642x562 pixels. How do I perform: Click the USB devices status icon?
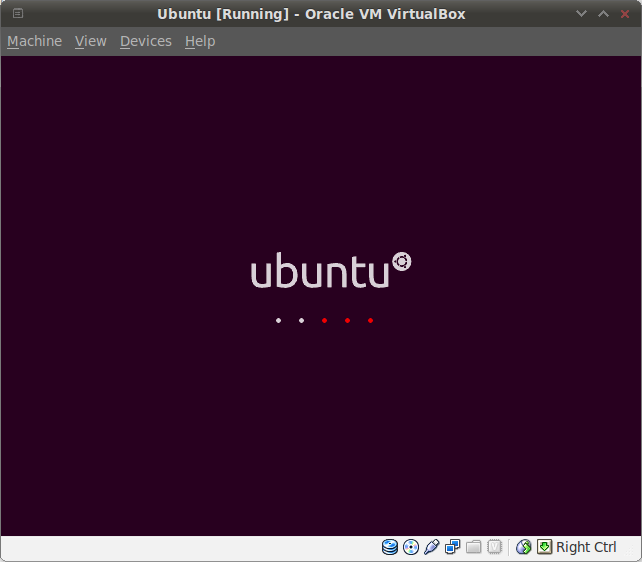(432, 547)
